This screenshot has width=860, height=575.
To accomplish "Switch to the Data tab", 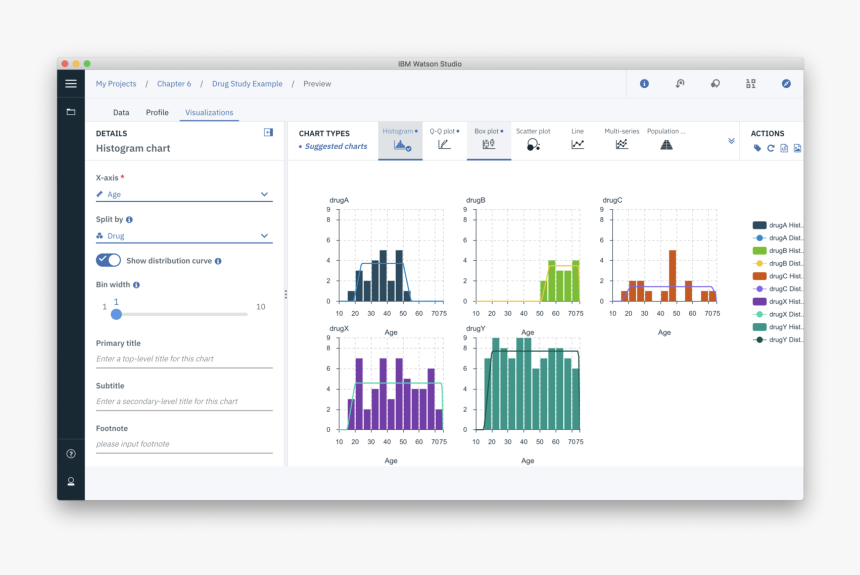I will tap(121, 112).
